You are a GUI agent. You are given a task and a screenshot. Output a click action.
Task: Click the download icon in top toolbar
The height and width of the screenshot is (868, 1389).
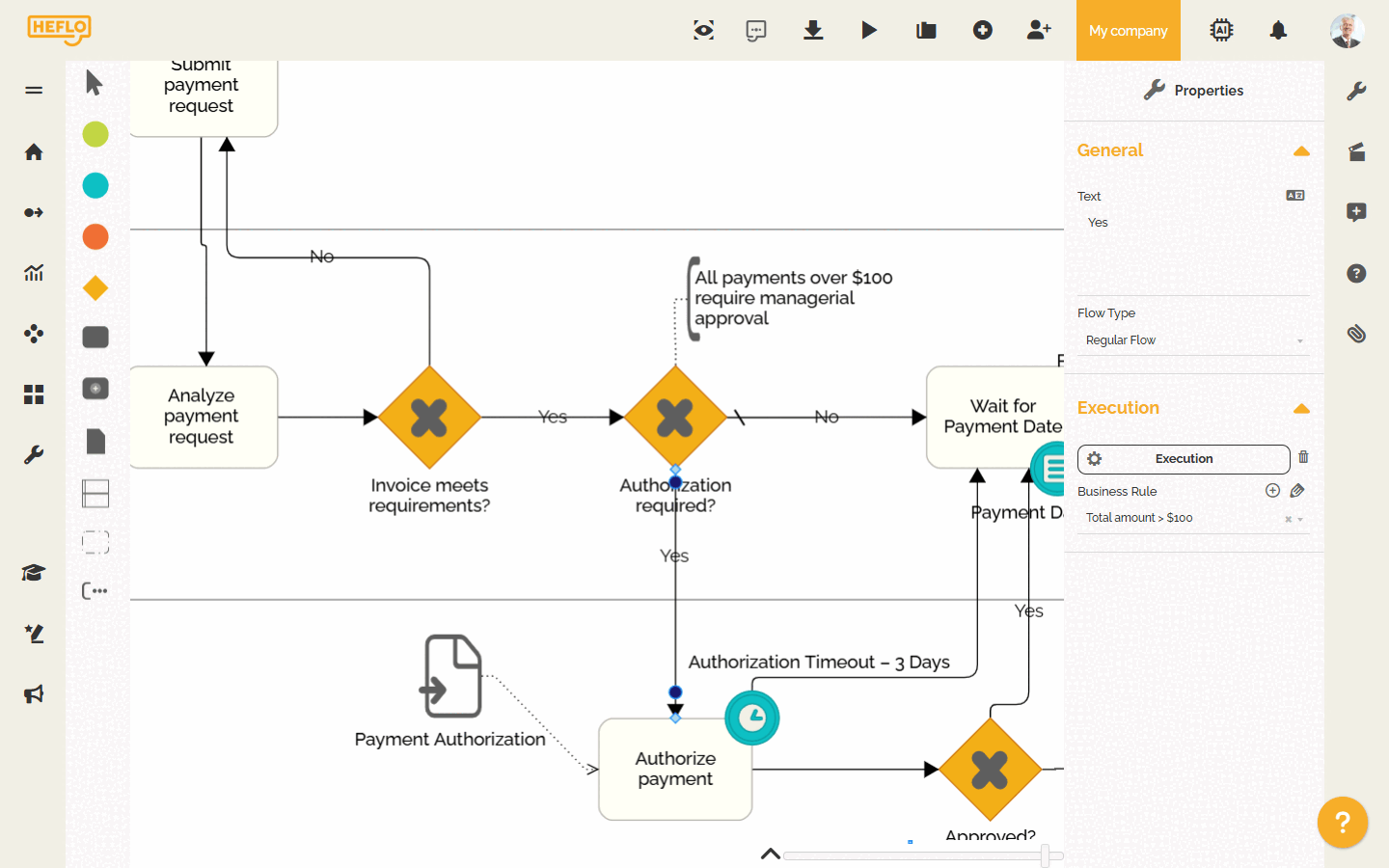tap(813, 31)
